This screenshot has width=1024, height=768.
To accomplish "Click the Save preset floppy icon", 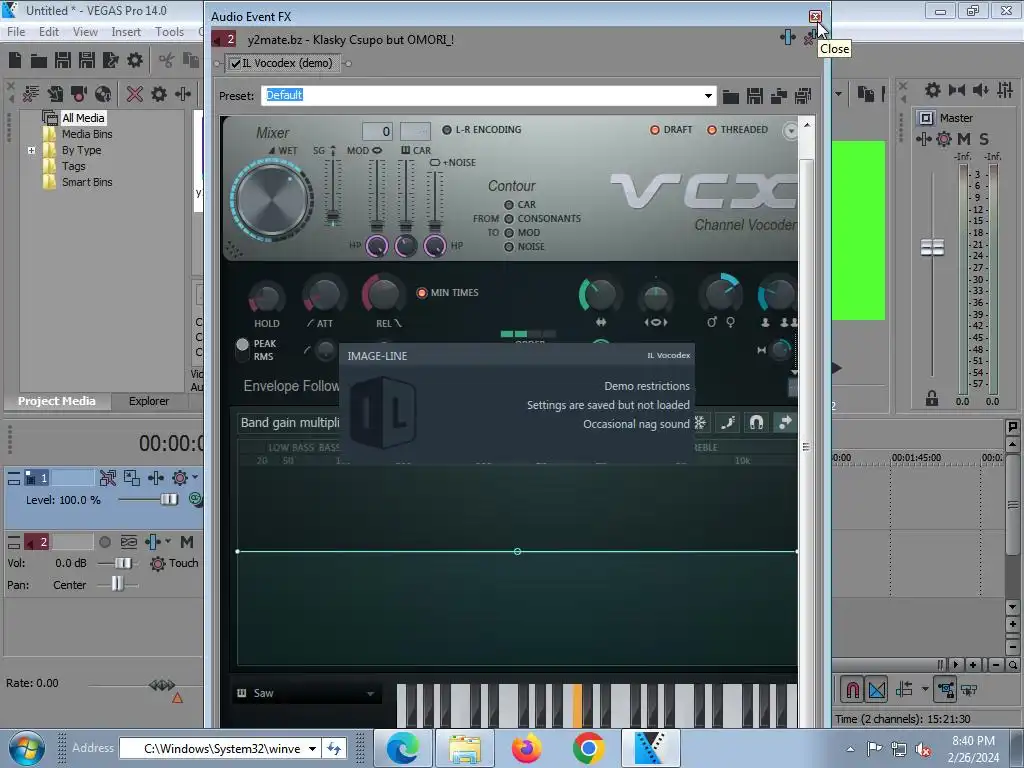I will pos(755,97).
